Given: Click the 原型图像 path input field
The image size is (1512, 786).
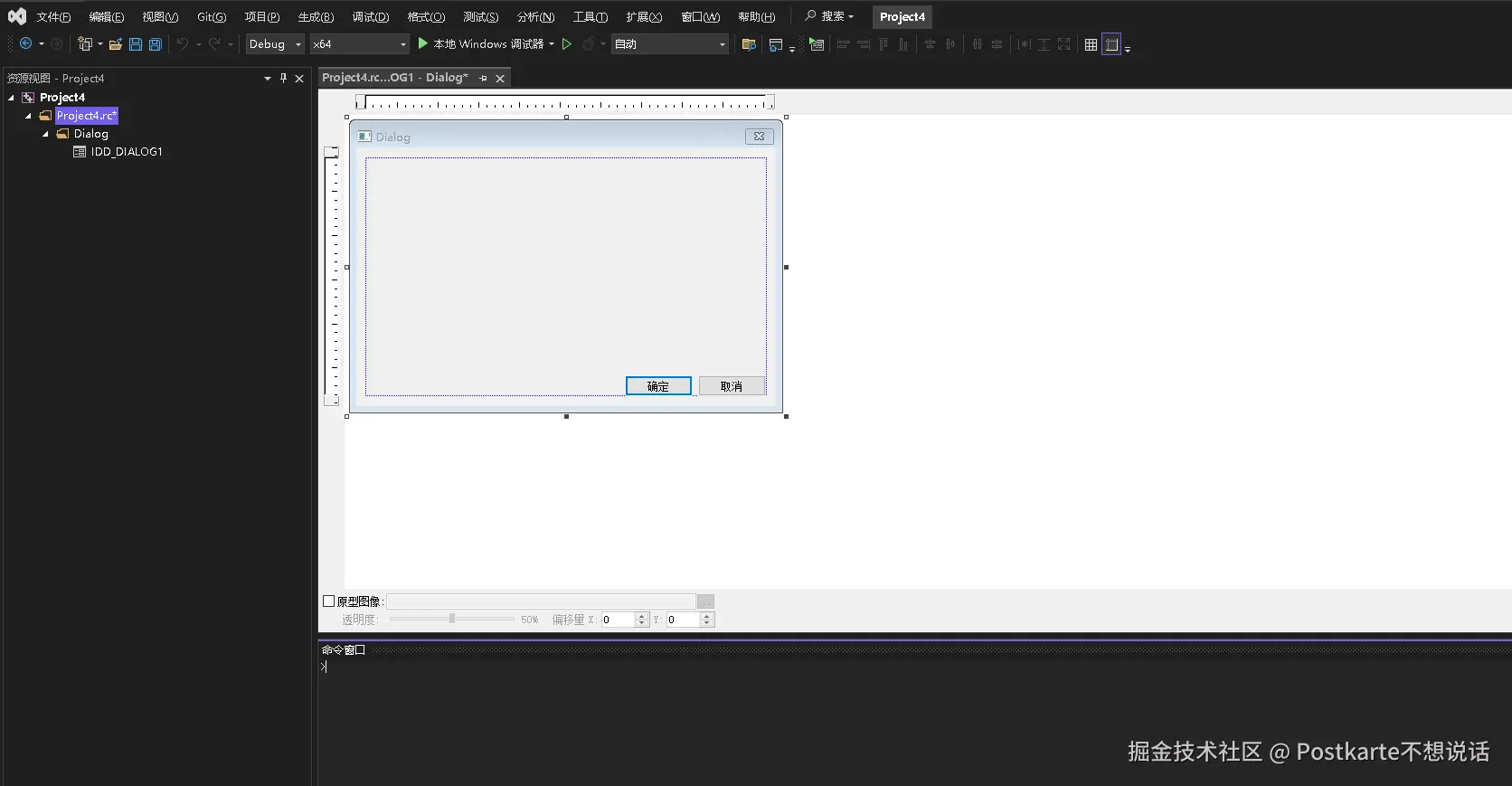Looking at the screenshot, I should pyautogui.click(x=542, y=601).
